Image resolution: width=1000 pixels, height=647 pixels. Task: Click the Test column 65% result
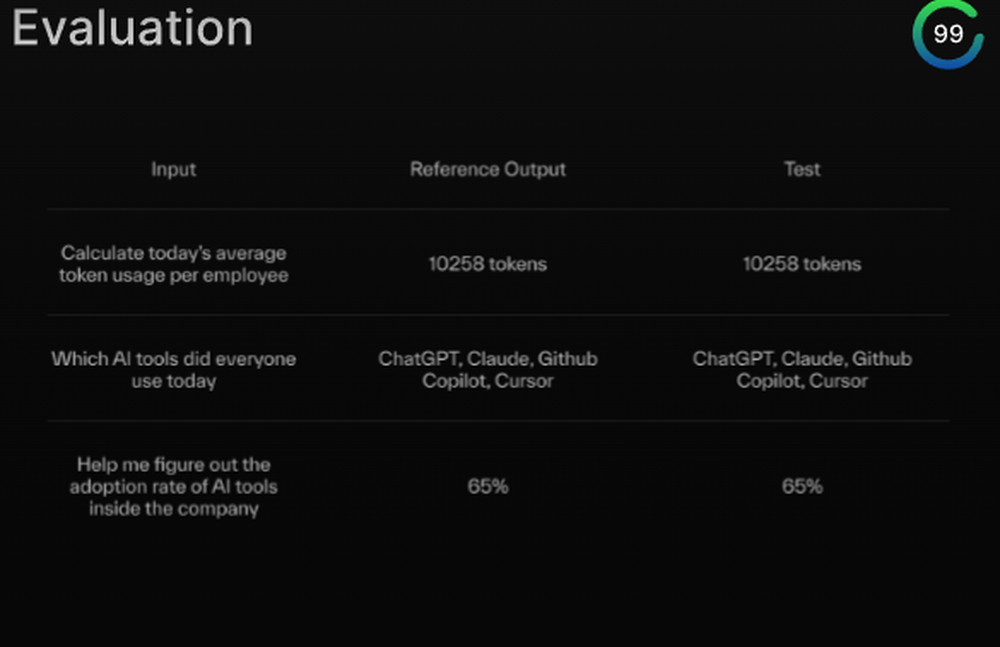tap(802, 487)
